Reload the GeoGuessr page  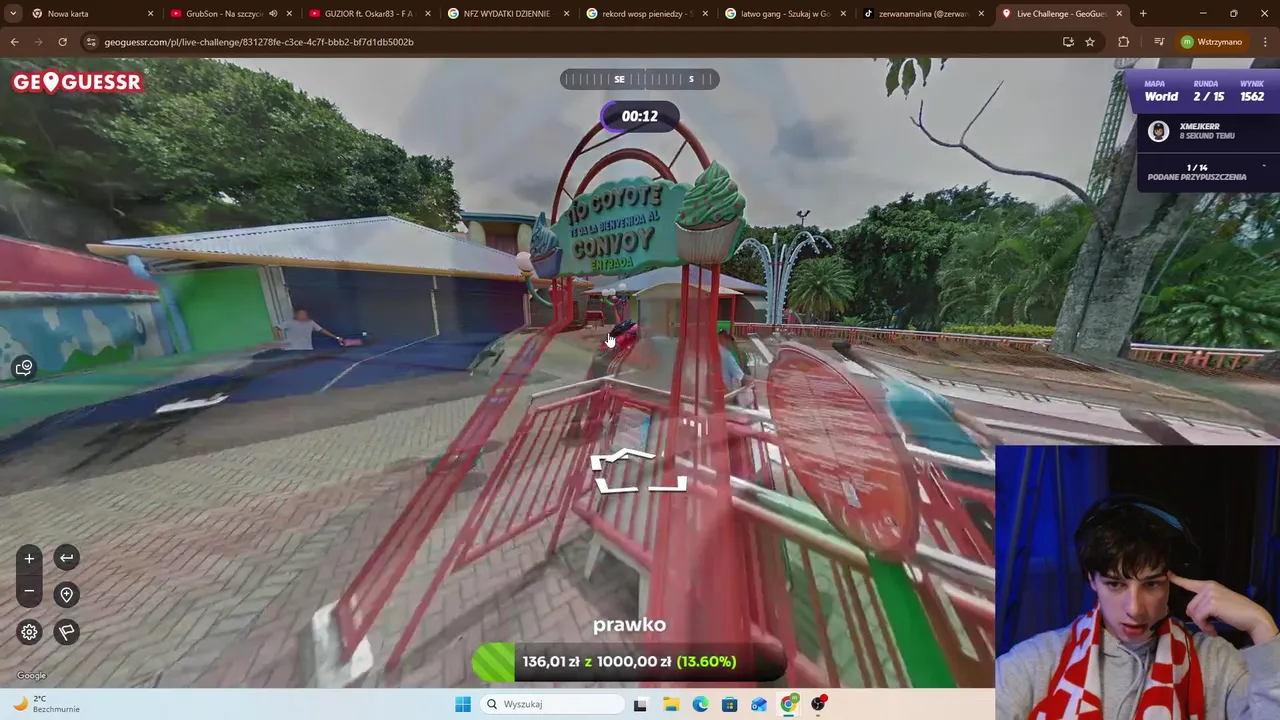pos(62,42)
